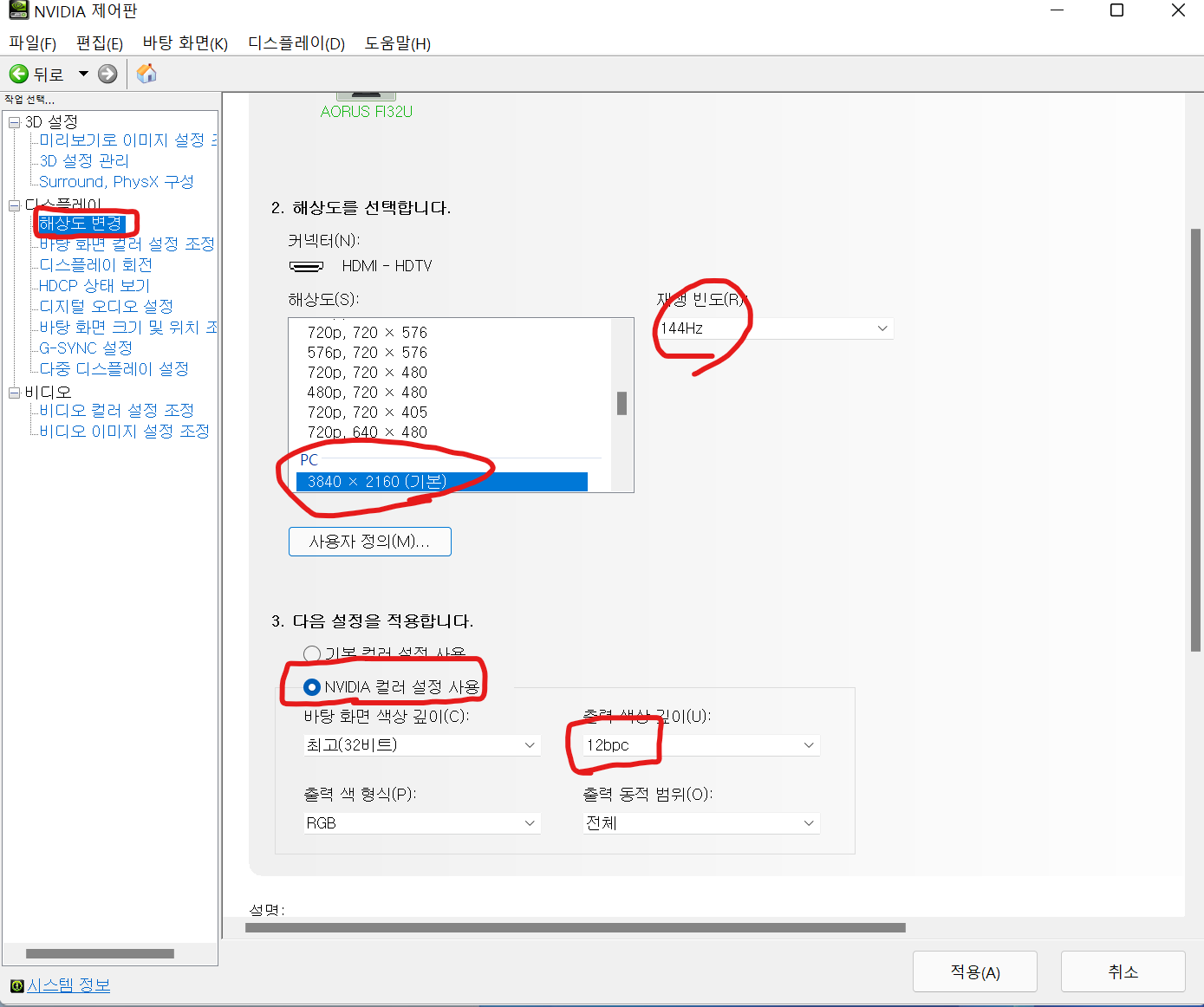This screenshot has width=1204, height=1007.
Task: Open the 바탕 화면(K) menu
Action: click(x=185, y=43)
